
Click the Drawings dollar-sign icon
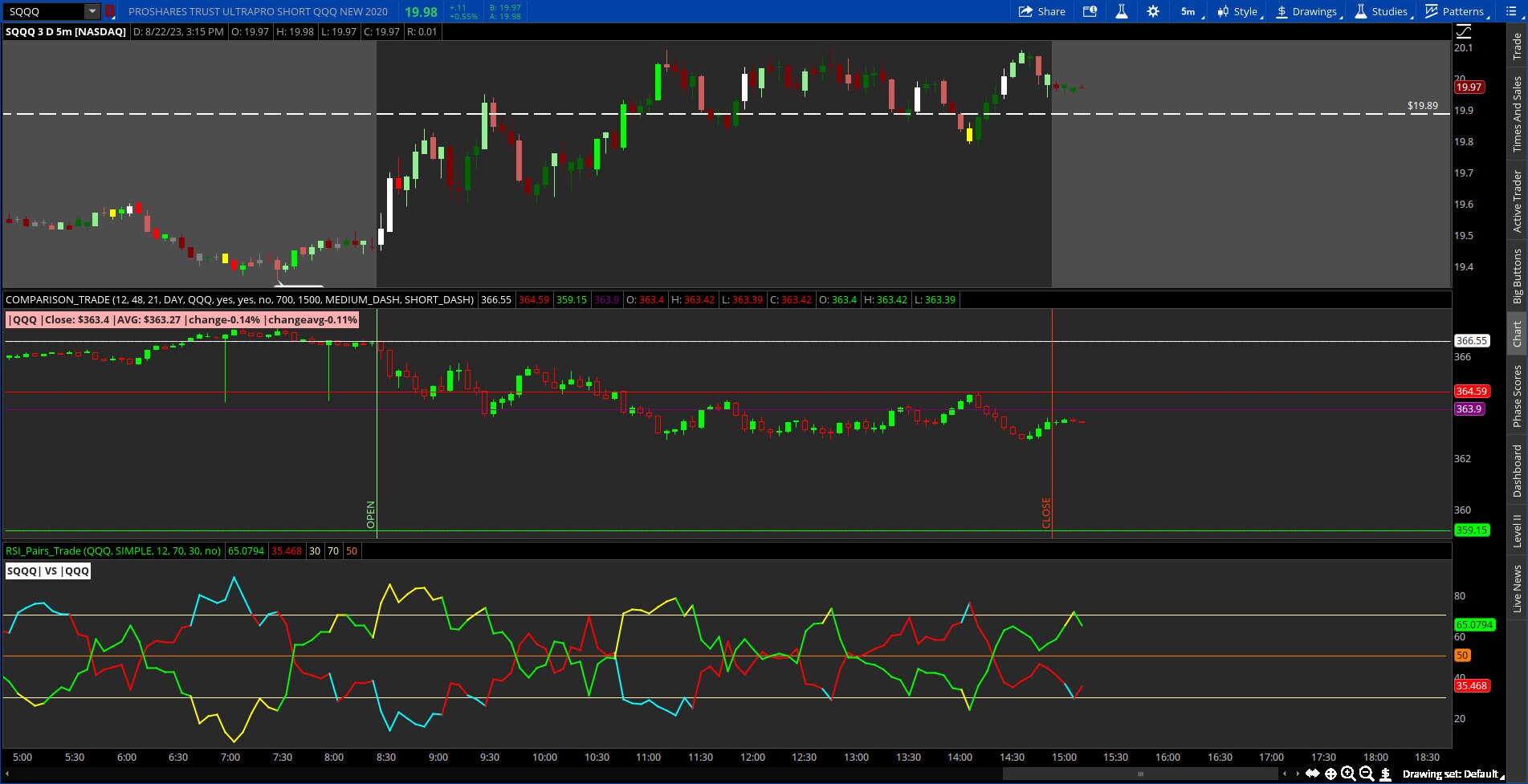1282,11
